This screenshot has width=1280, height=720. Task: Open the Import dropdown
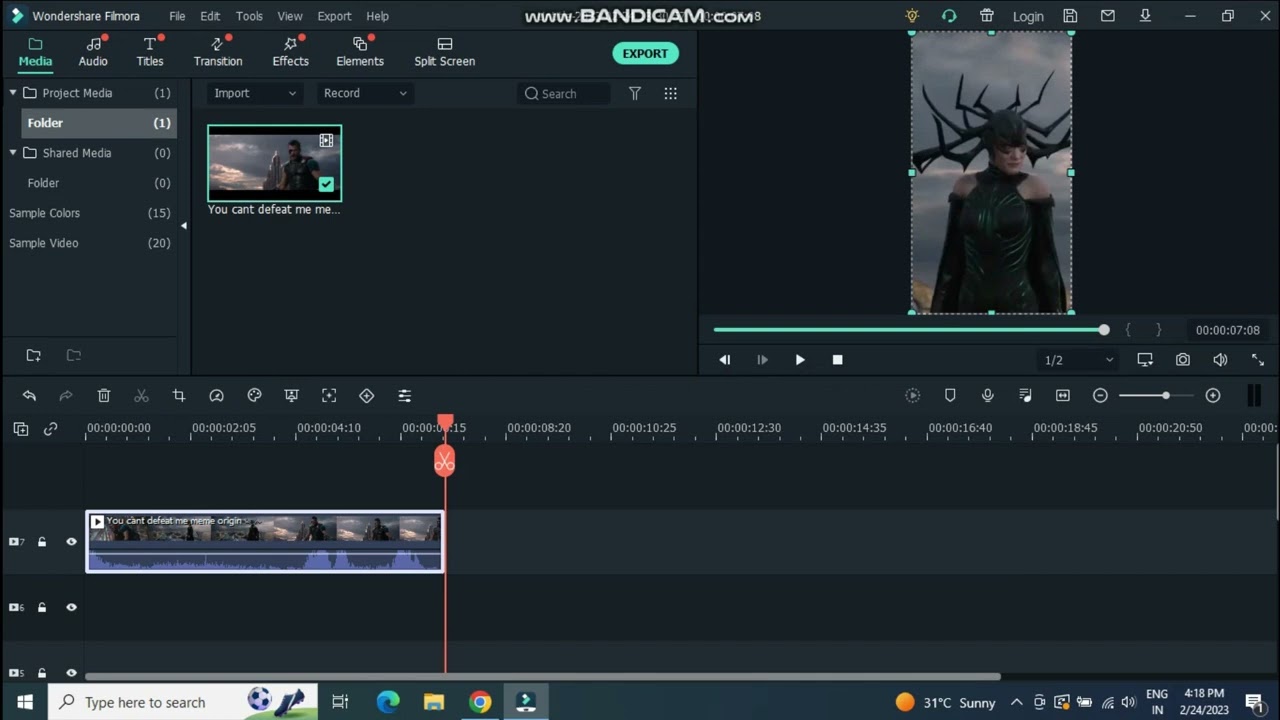[x=254, y=93]
